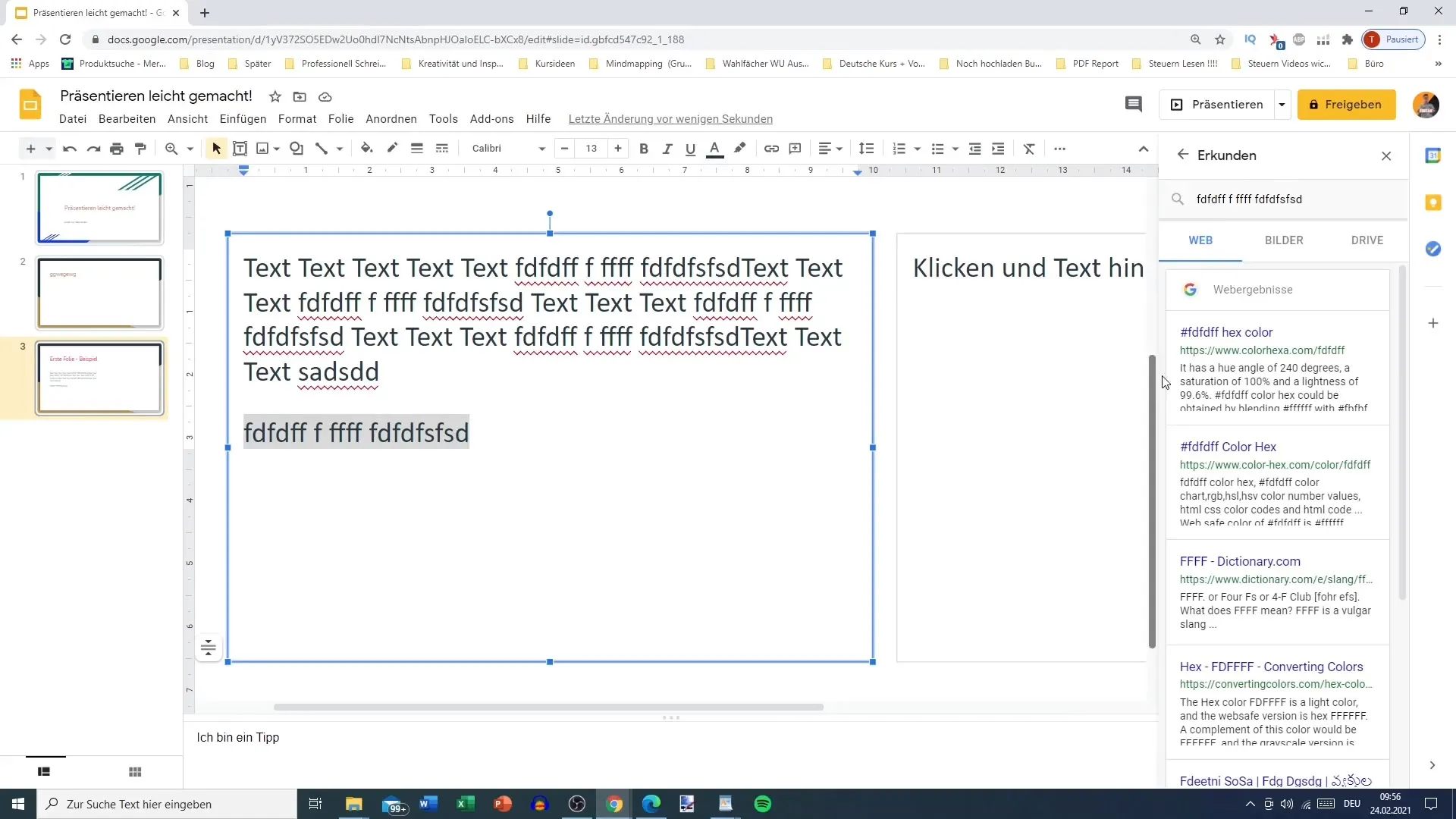The width and height of the screenshot is (1456, 819).
Task: Open highlight color marker tool
Action: tap(739, 149)
